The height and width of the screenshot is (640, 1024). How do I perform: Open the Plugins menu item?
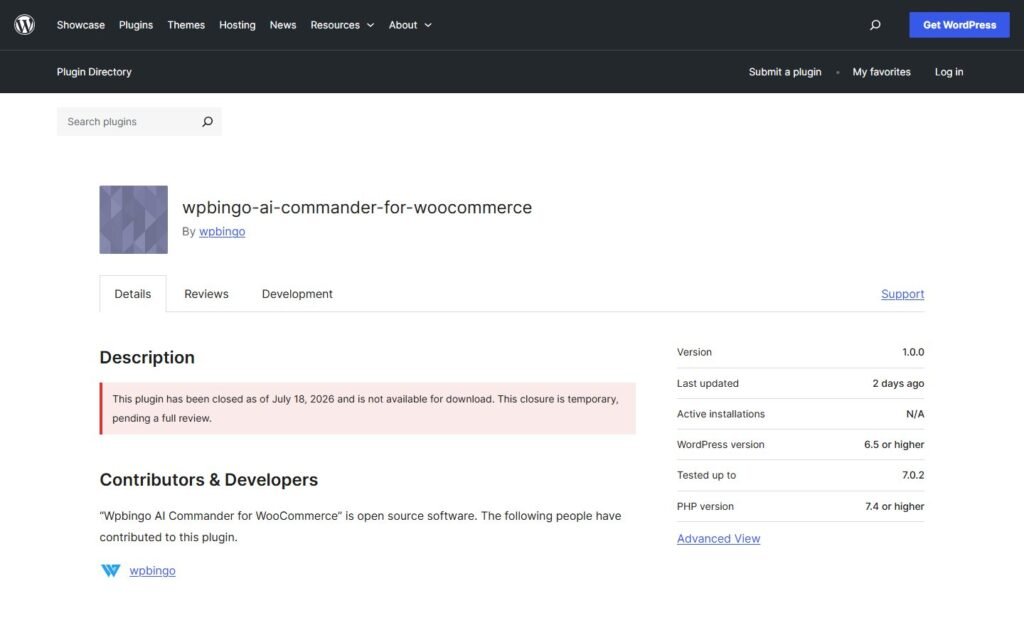click(x=136, y=25)
